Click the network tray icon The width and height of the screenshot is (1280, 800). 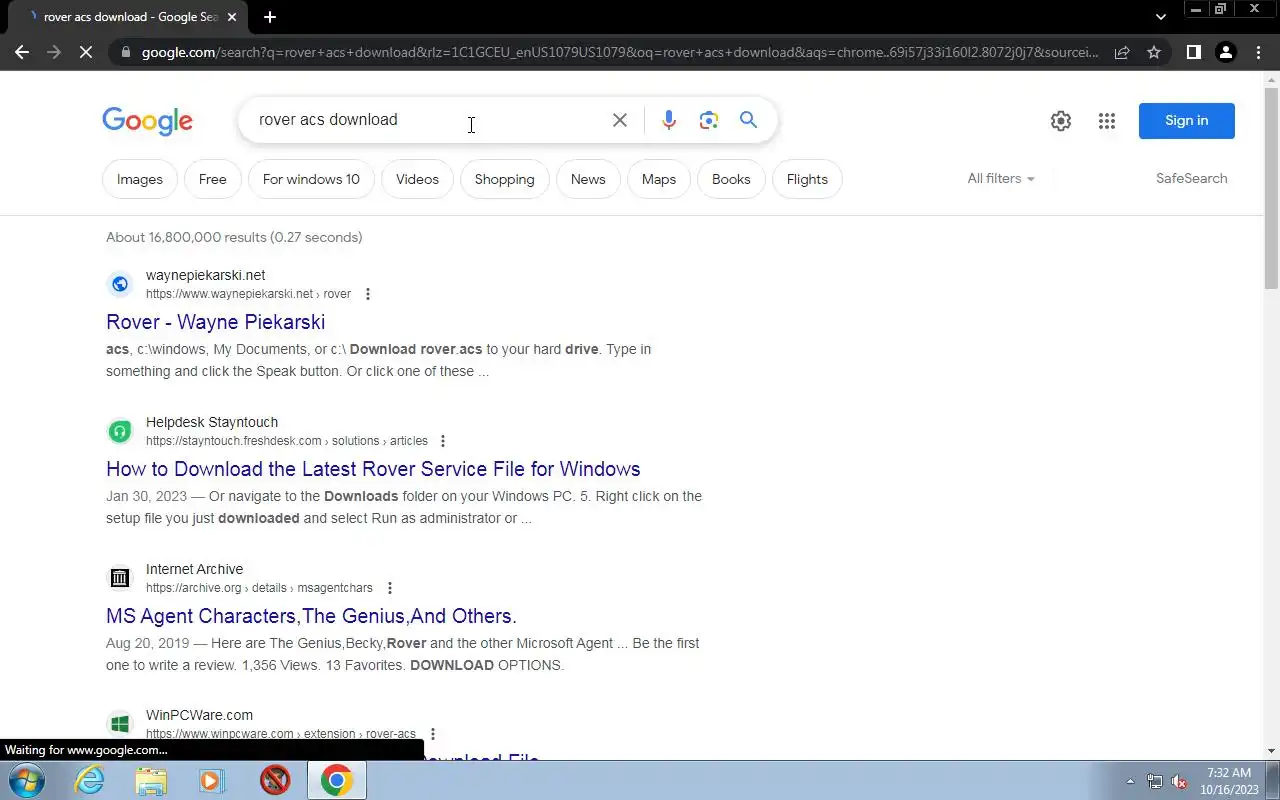tap(1155, 781)
